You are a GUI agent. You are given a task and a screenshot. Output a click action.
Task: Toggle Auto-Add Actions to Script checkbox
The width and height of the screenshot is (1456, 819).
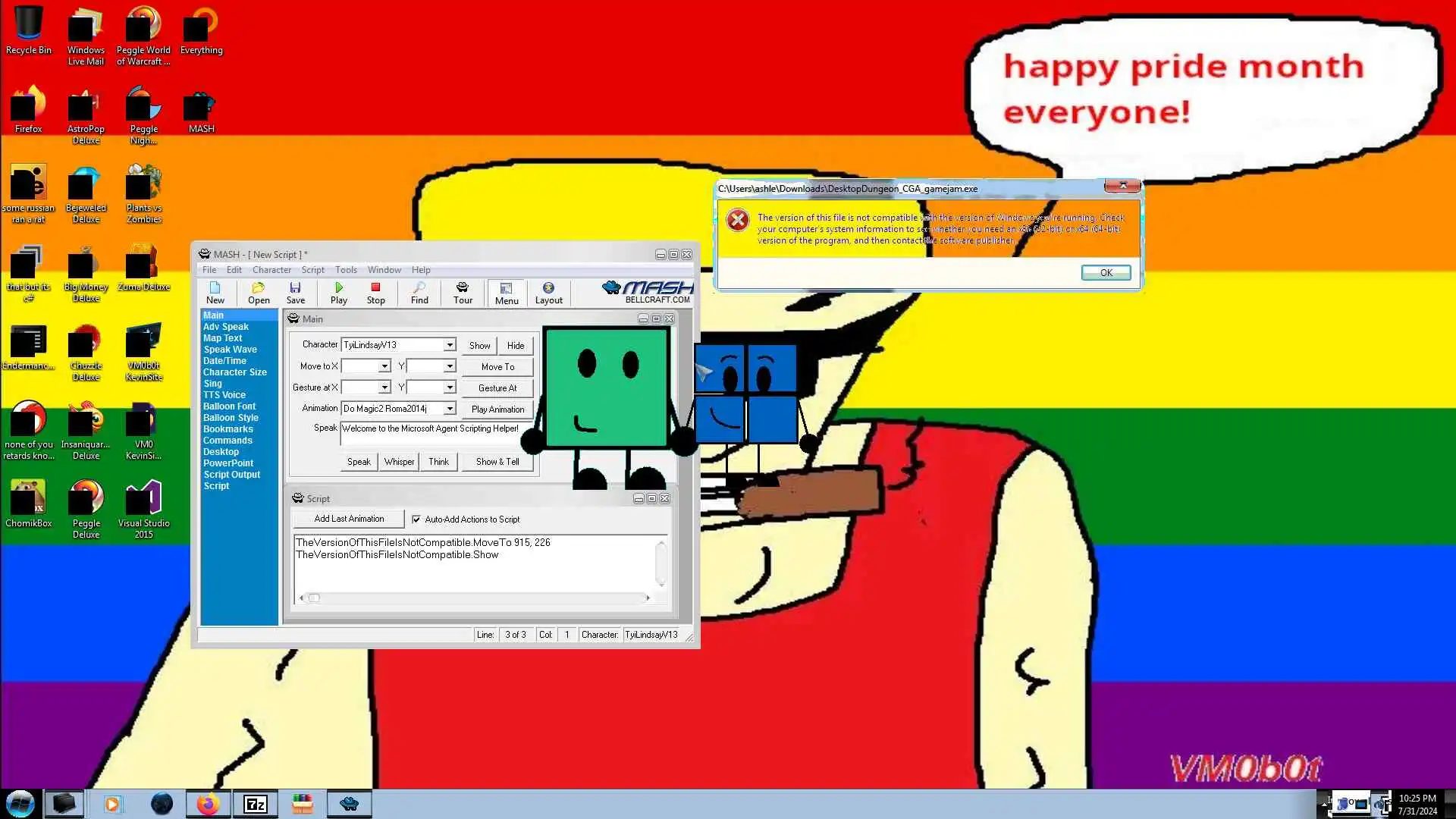click(x=416, y=519)
